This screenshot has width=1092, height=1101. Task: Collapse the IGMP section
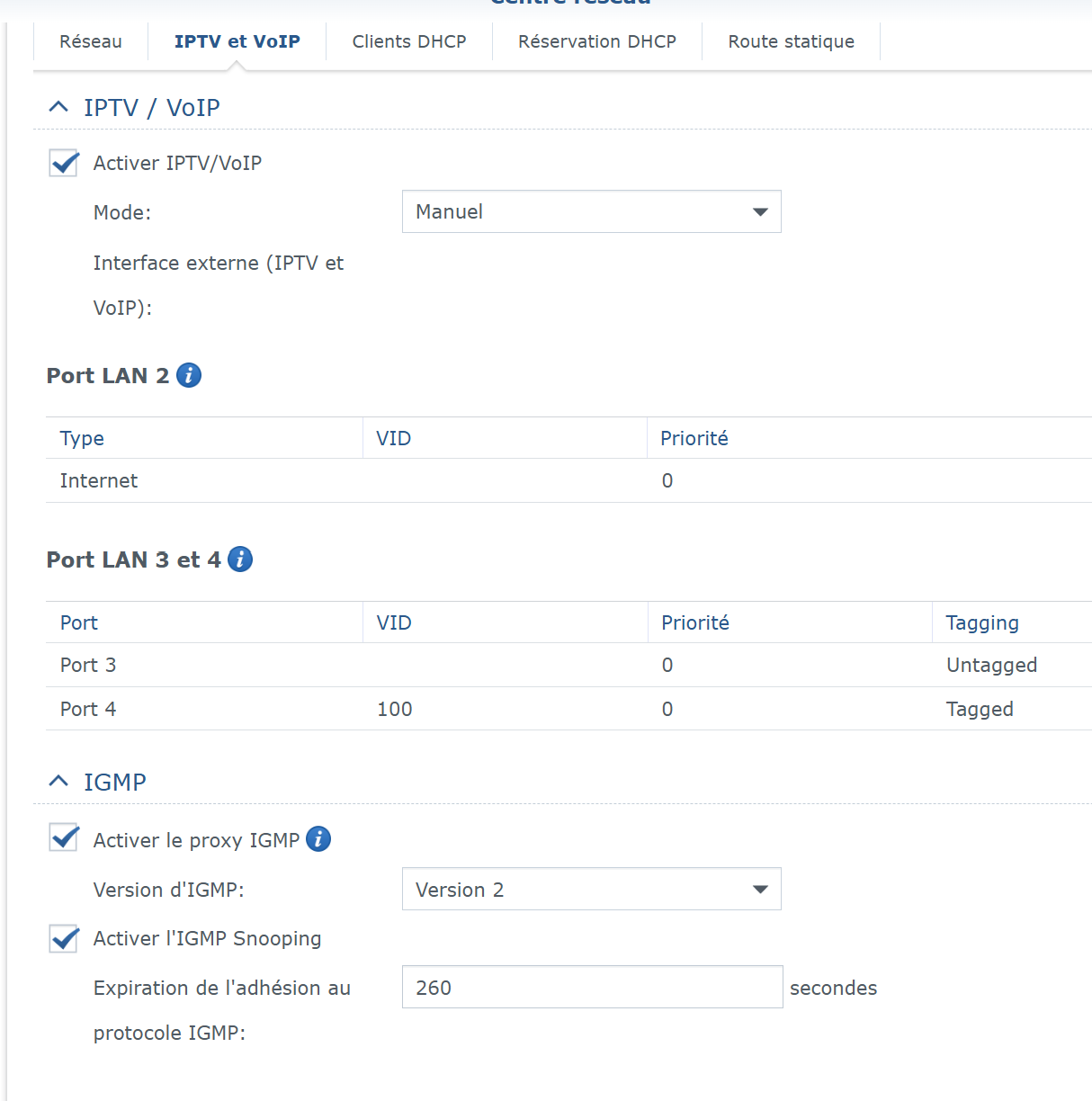coord(58,782)
